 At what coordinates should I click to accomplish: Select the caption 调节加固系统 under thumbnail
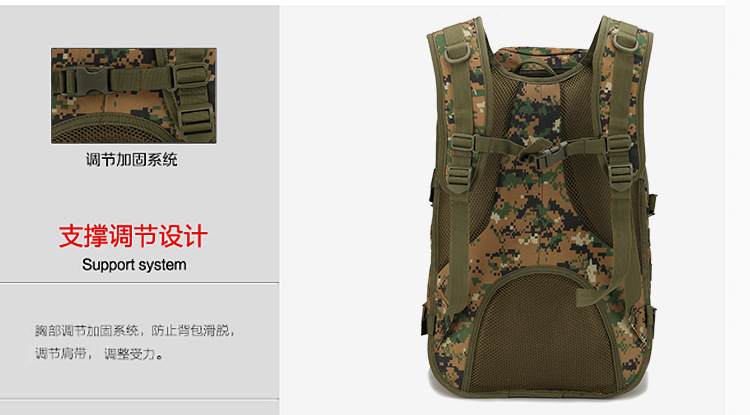(x=132, y=160)
